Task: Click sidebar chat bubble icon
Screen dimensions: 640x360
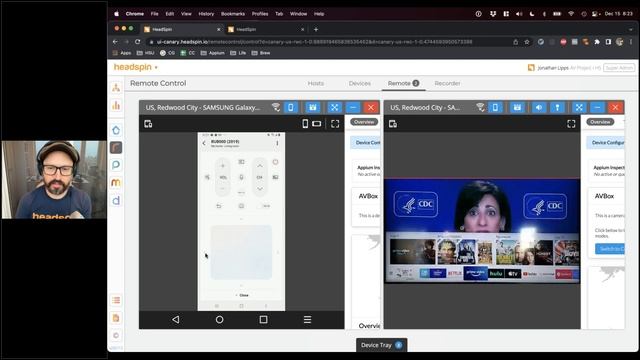Action: [116, 165]
